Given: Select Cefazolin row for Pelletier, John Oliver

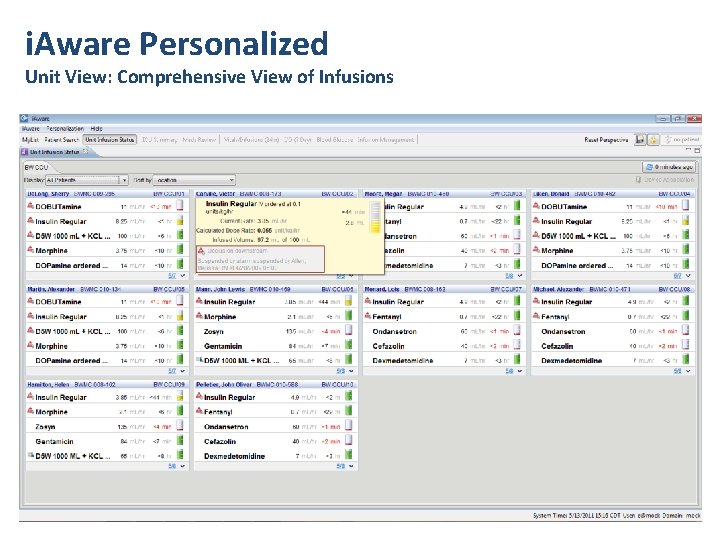Looking at the screenshot, I should [x=275, y=441].
